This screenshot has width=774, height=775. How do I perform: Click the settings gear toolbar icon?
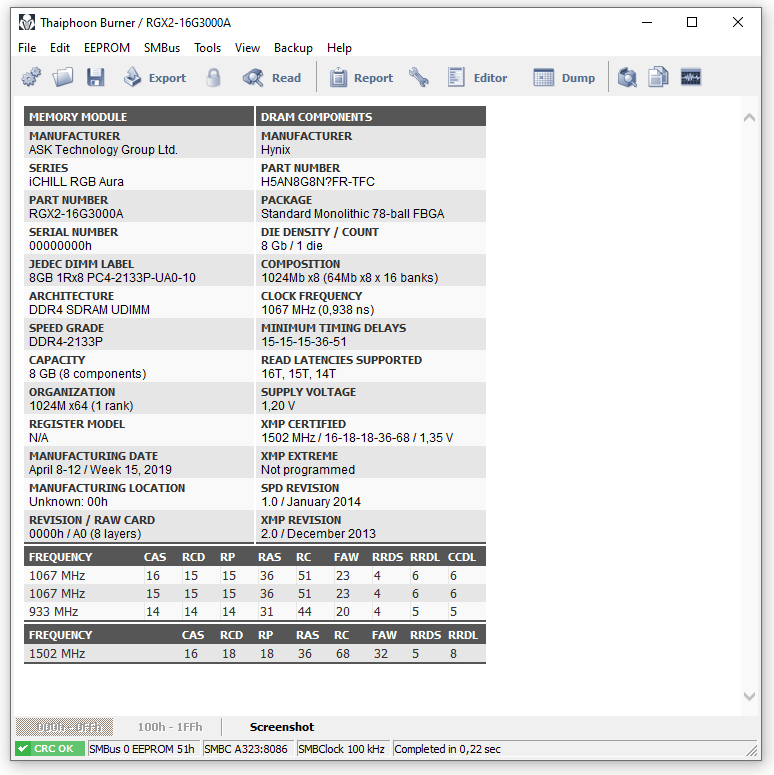[x=31, y=78]
